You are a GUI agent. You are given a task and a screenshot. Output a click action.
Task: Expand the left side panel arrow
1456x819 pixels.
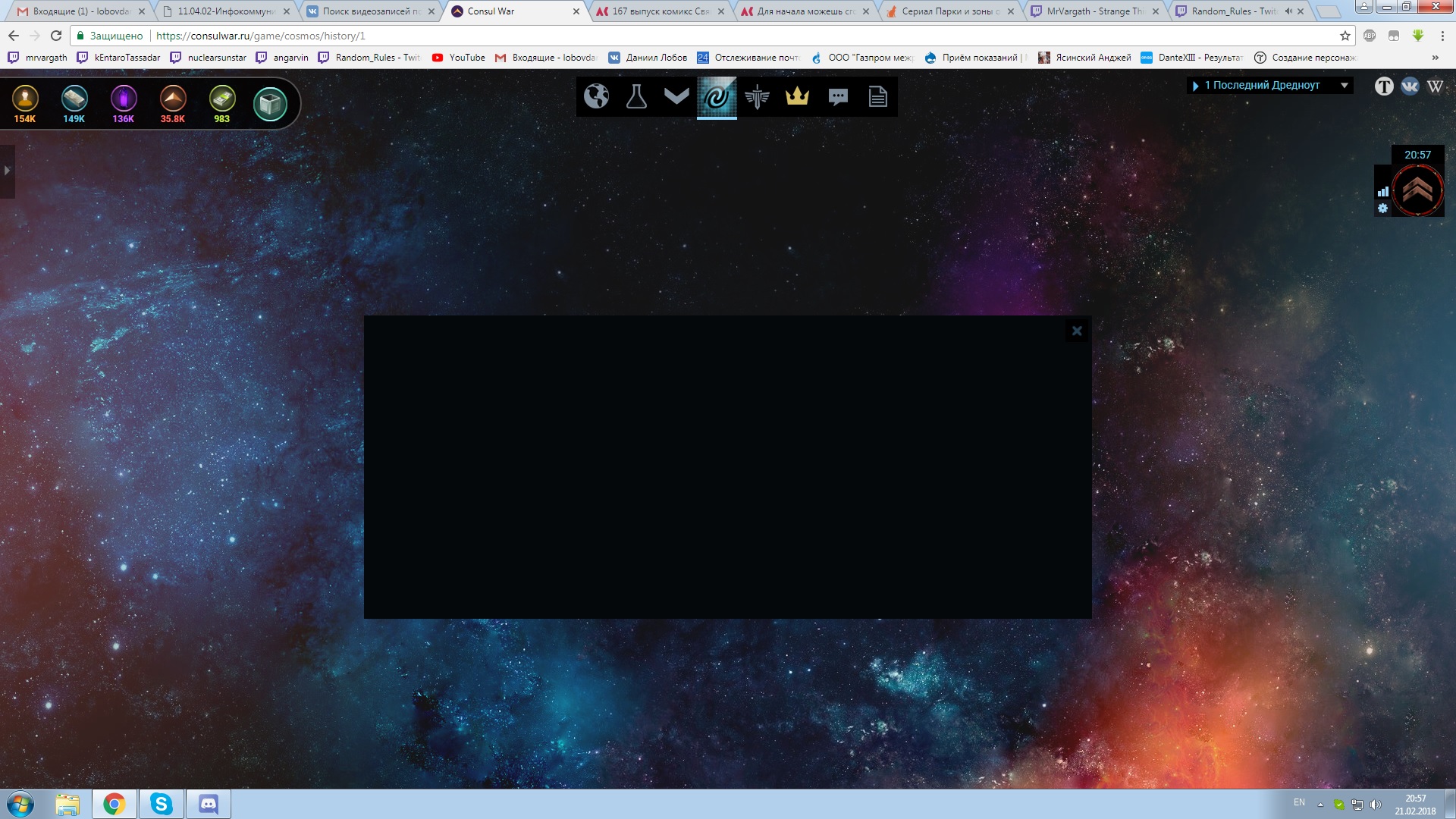(7, 171)
